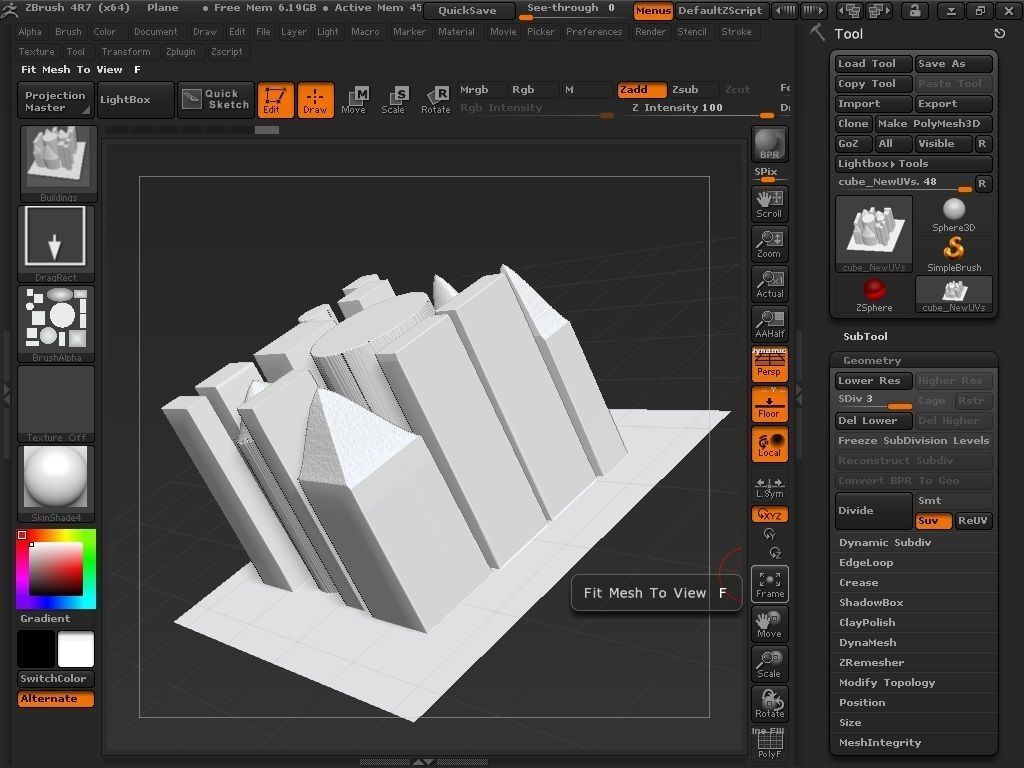This screenshot has height=768, width=1024.
Task: Pick a color in the color picker
Action: (x=56, y=568)
